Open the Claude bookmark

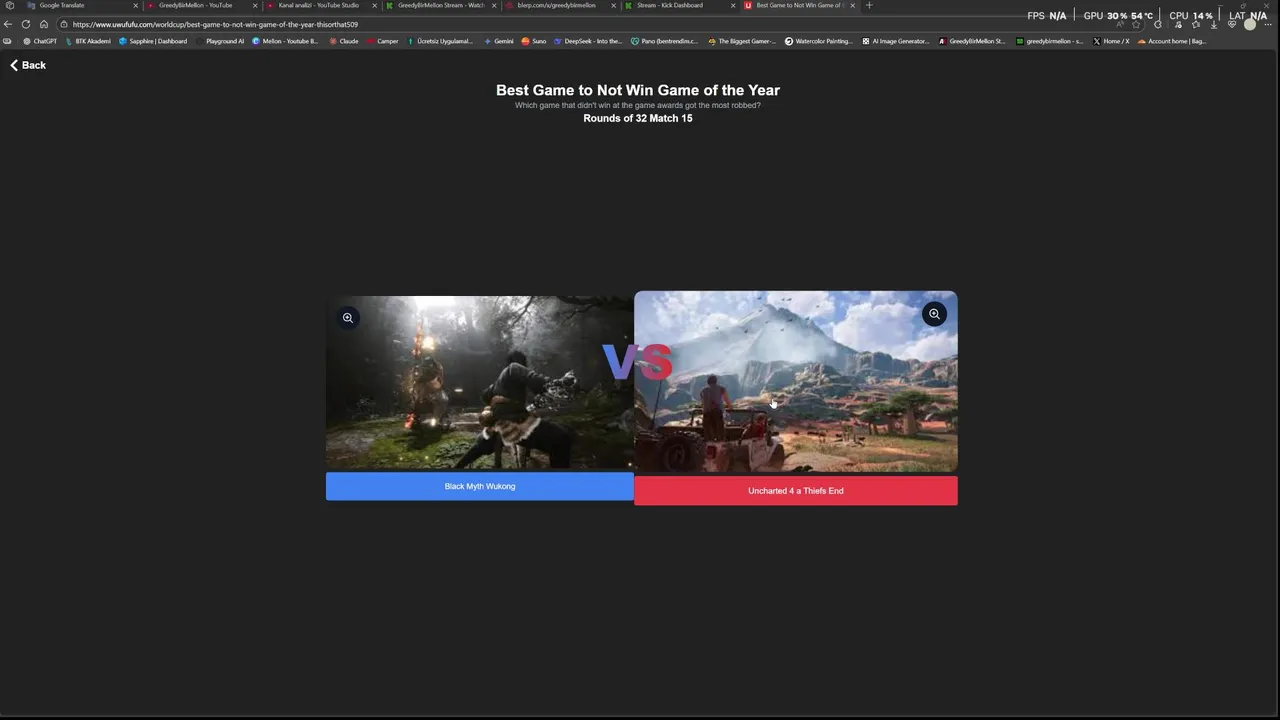[344, 41]
